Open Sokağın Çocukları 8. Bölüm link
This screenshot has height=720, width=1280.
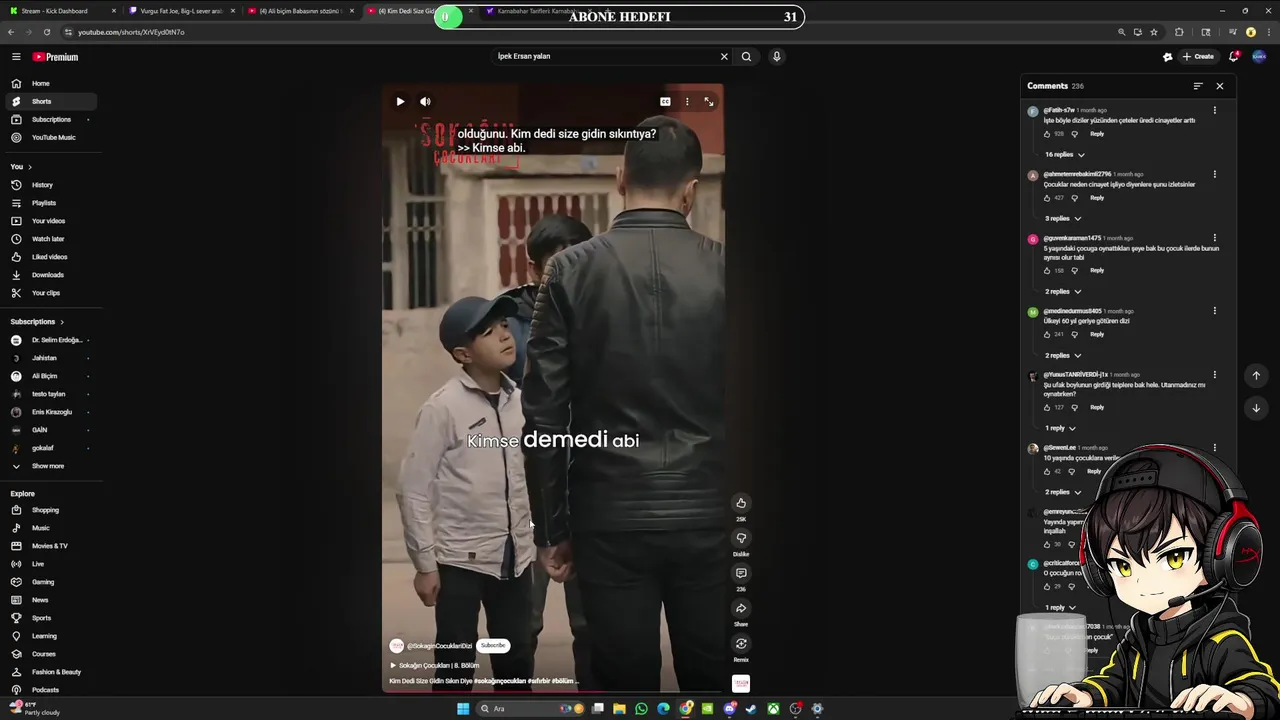click(434, 665)
